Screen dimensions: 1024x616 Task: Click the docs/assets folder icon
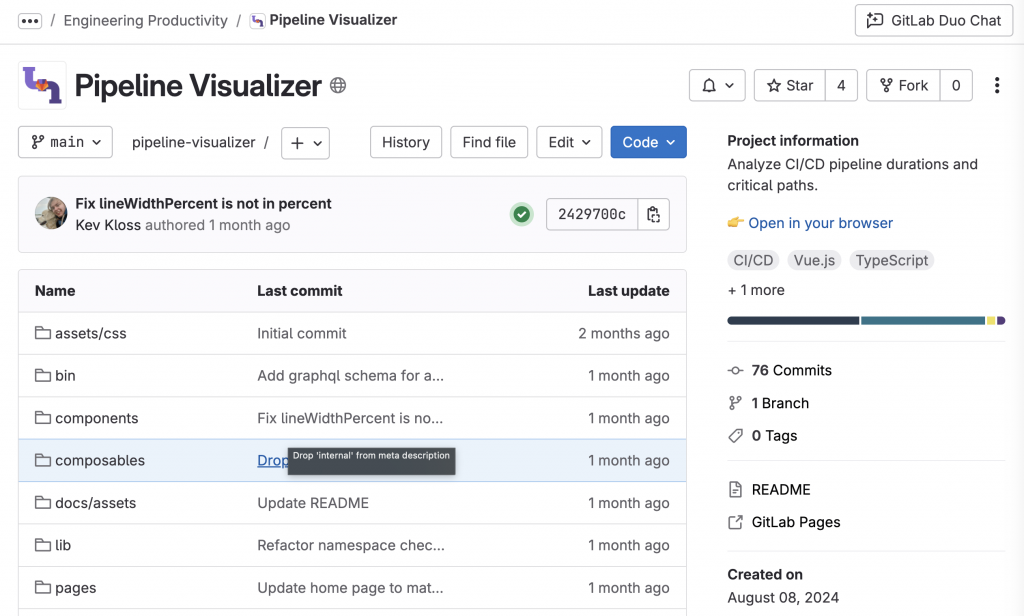click(x=42, y=503)
